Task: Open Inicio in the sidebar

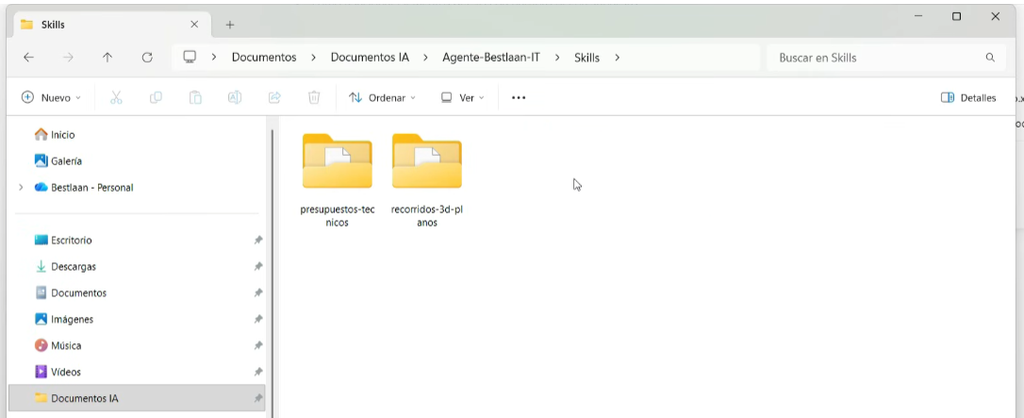Action: tap(63, 135)
